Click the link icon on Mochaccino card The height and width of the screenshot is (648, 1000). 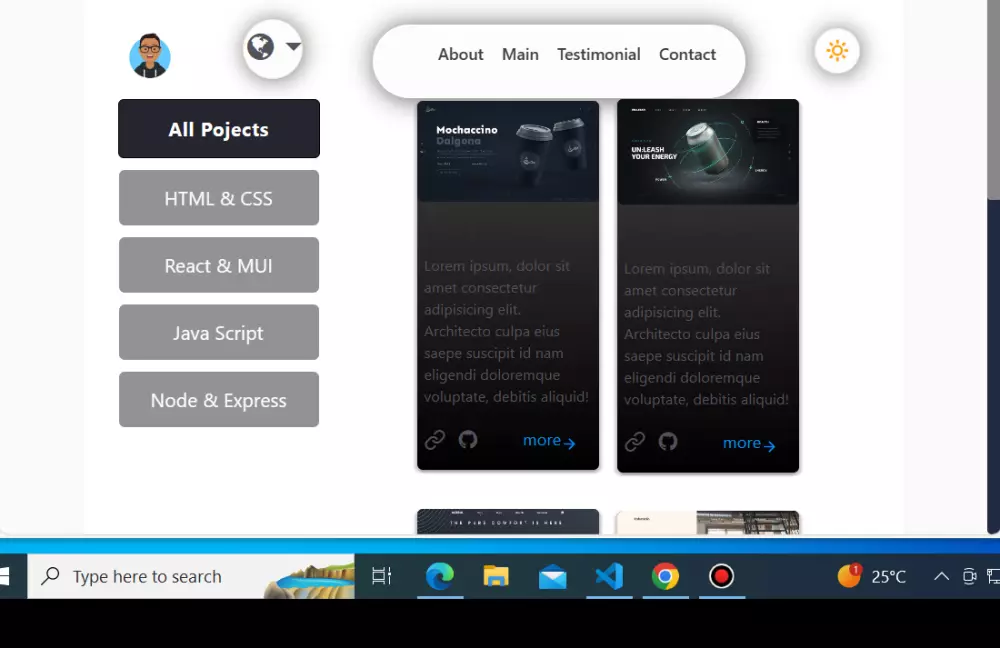click(435, 440)
